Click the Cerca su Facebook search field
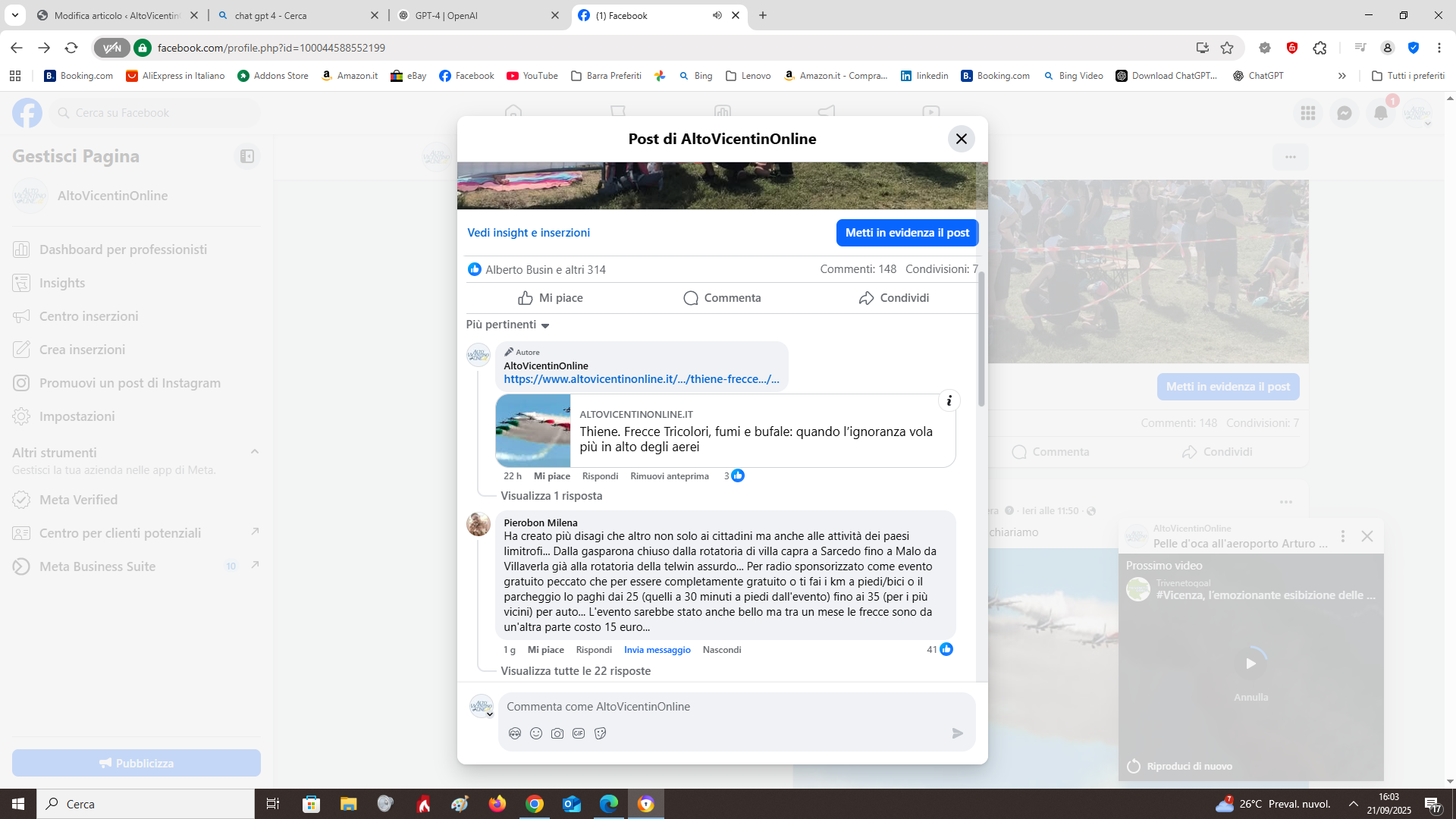The image size is (1456, 819). tap(155, 113)
